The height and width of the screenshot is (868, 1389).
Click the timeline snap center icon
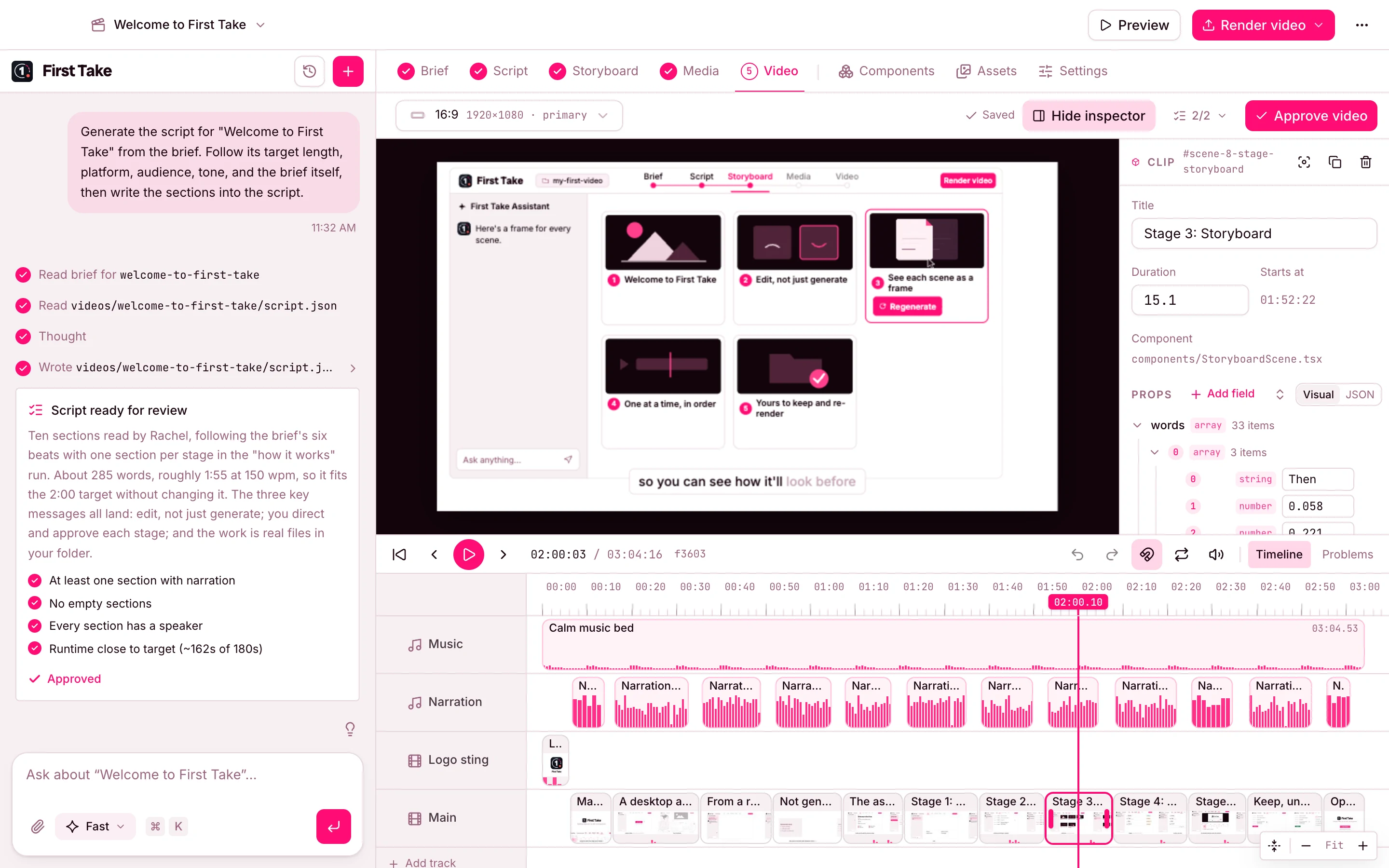click(x=1274, y=845)
